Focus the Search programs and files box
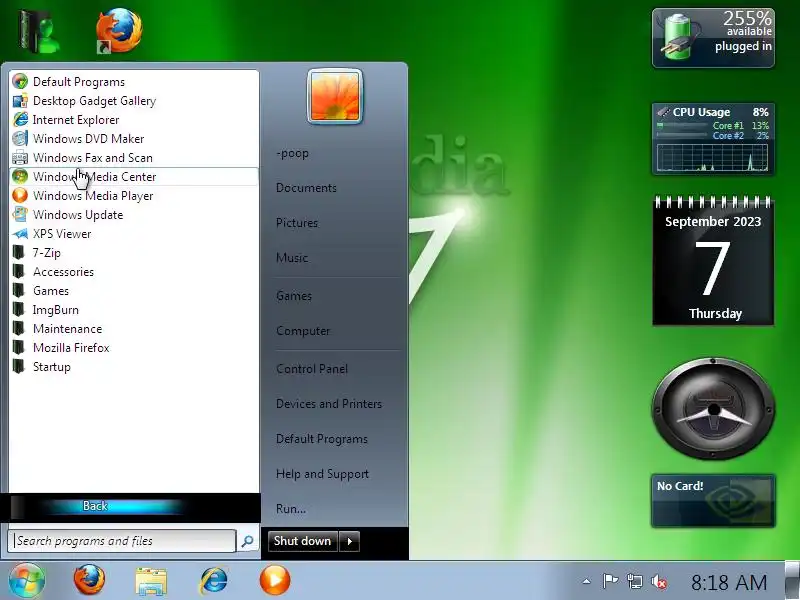This screenshot has width=800, height=600. click(x=122, y=541)
